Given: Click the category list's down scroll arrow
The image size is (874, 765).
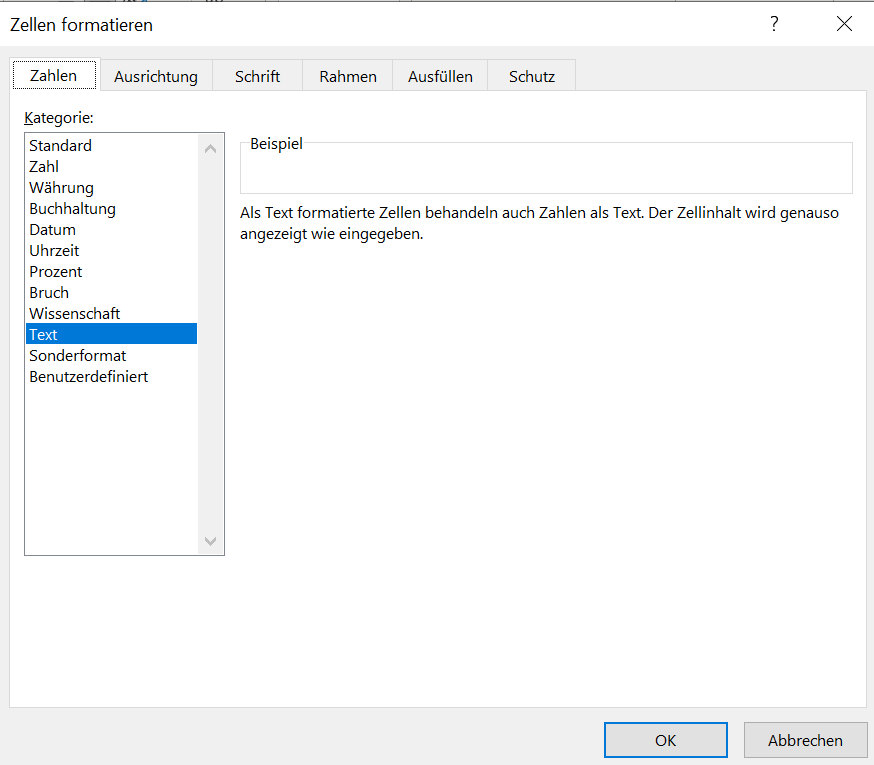Looking at the screenshot, I should tap(210, 540).
